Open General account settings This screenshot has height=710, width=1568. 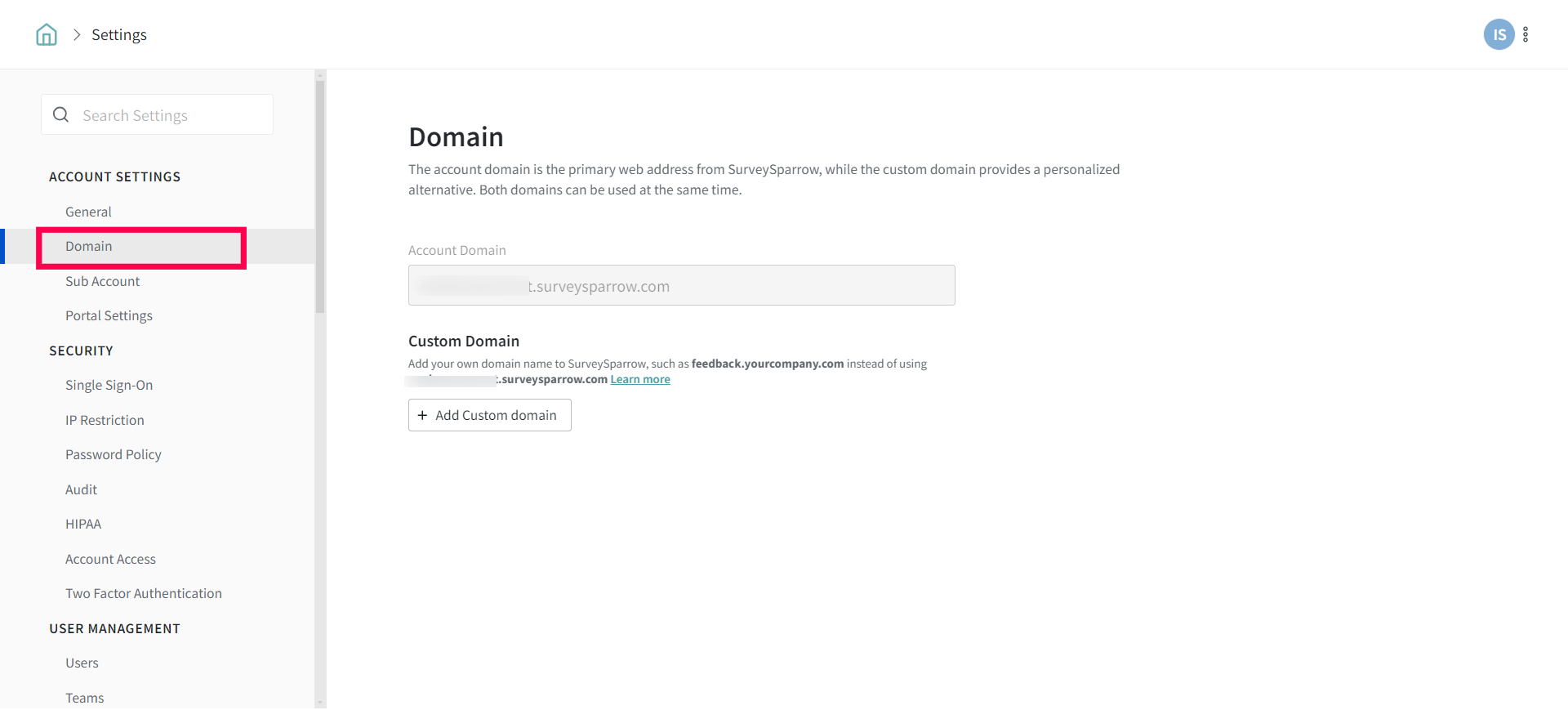[x=88, y=212]
